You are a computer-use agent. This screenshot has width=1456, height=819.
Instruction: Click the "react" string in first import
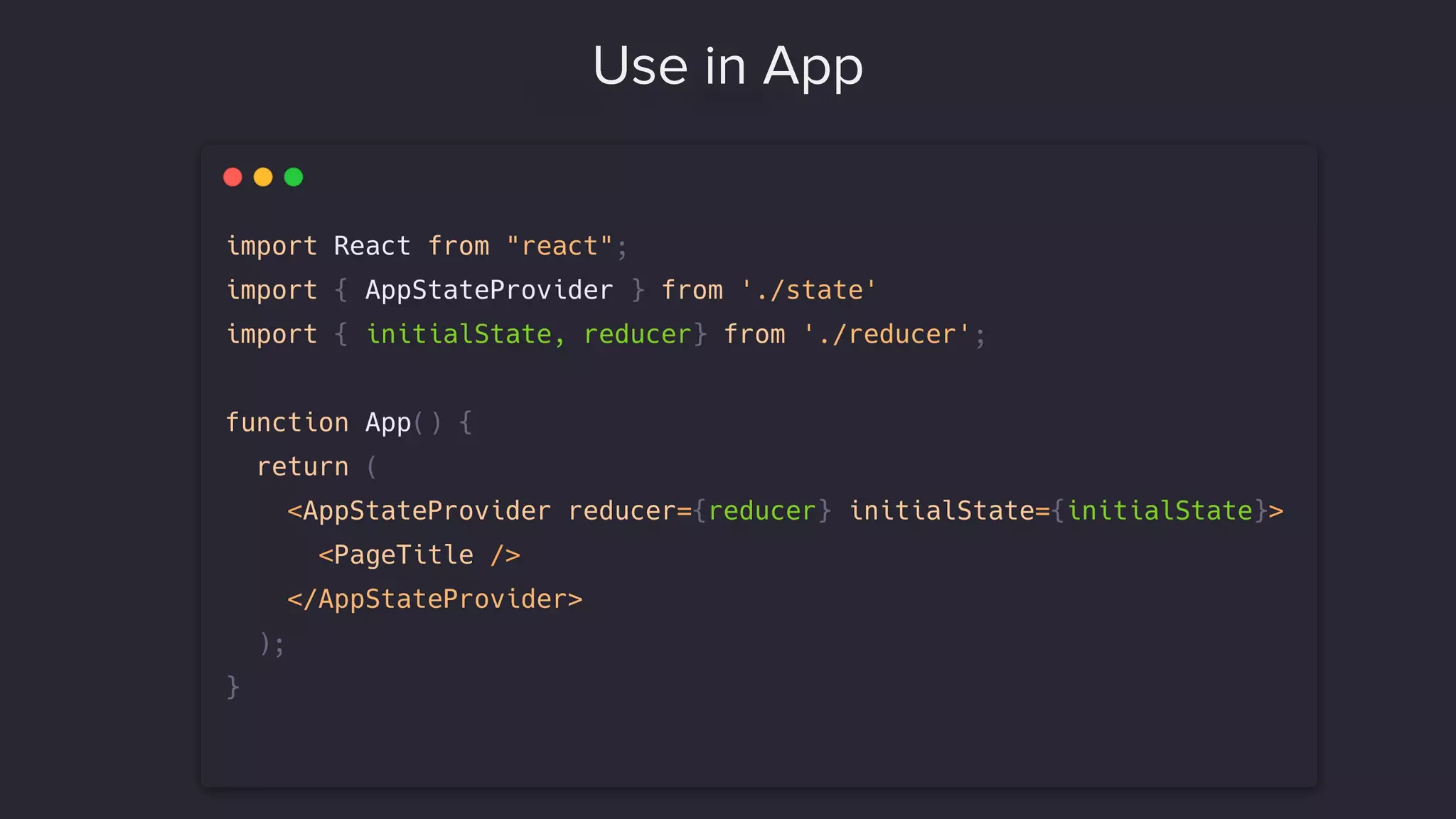pos(560,246)
